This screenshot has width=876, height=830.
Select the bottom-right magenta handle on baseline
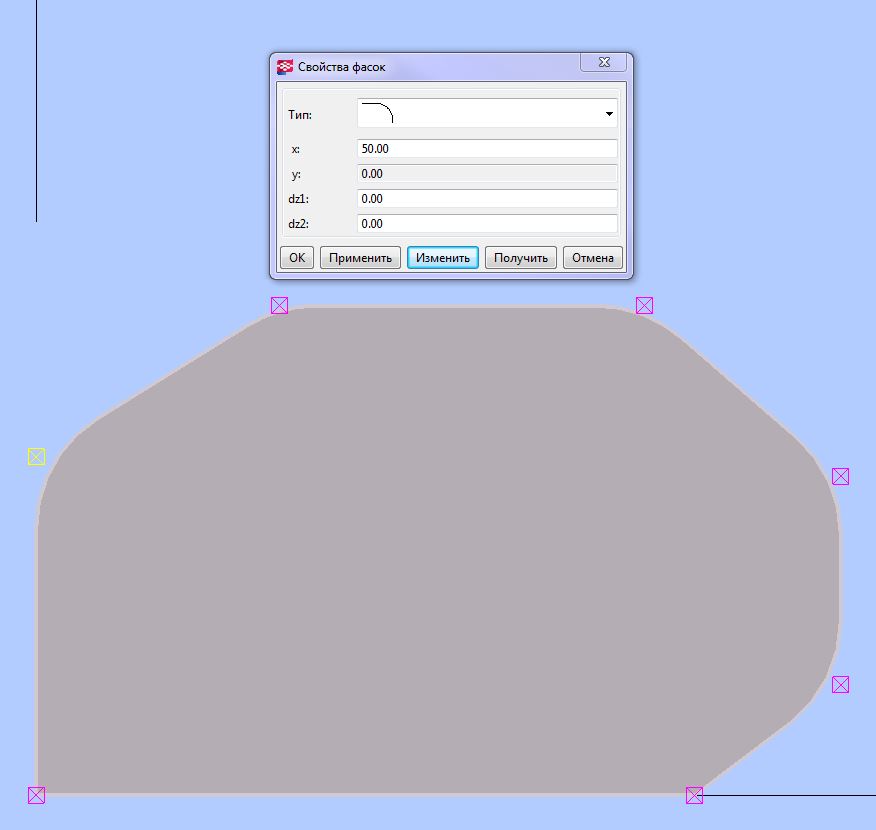point(694,795)
